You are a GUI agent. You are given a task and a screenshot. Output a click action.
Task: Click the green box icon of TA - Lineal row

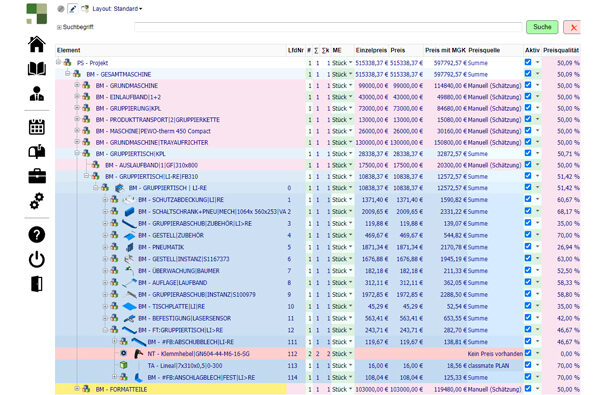123,365
